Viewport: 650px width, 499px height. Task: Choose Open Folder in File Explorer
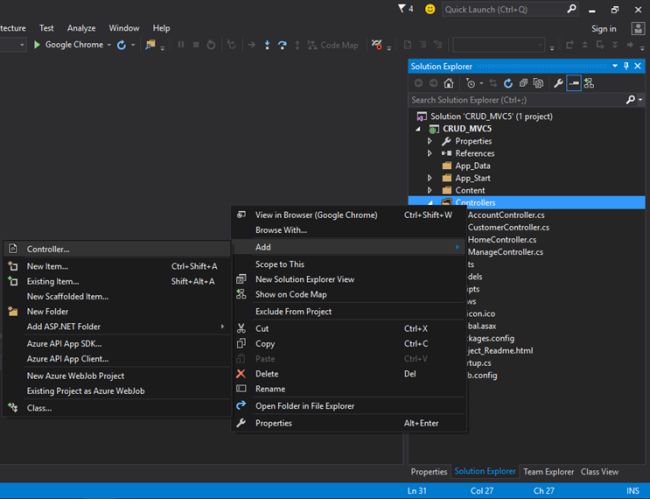point(304,405)
